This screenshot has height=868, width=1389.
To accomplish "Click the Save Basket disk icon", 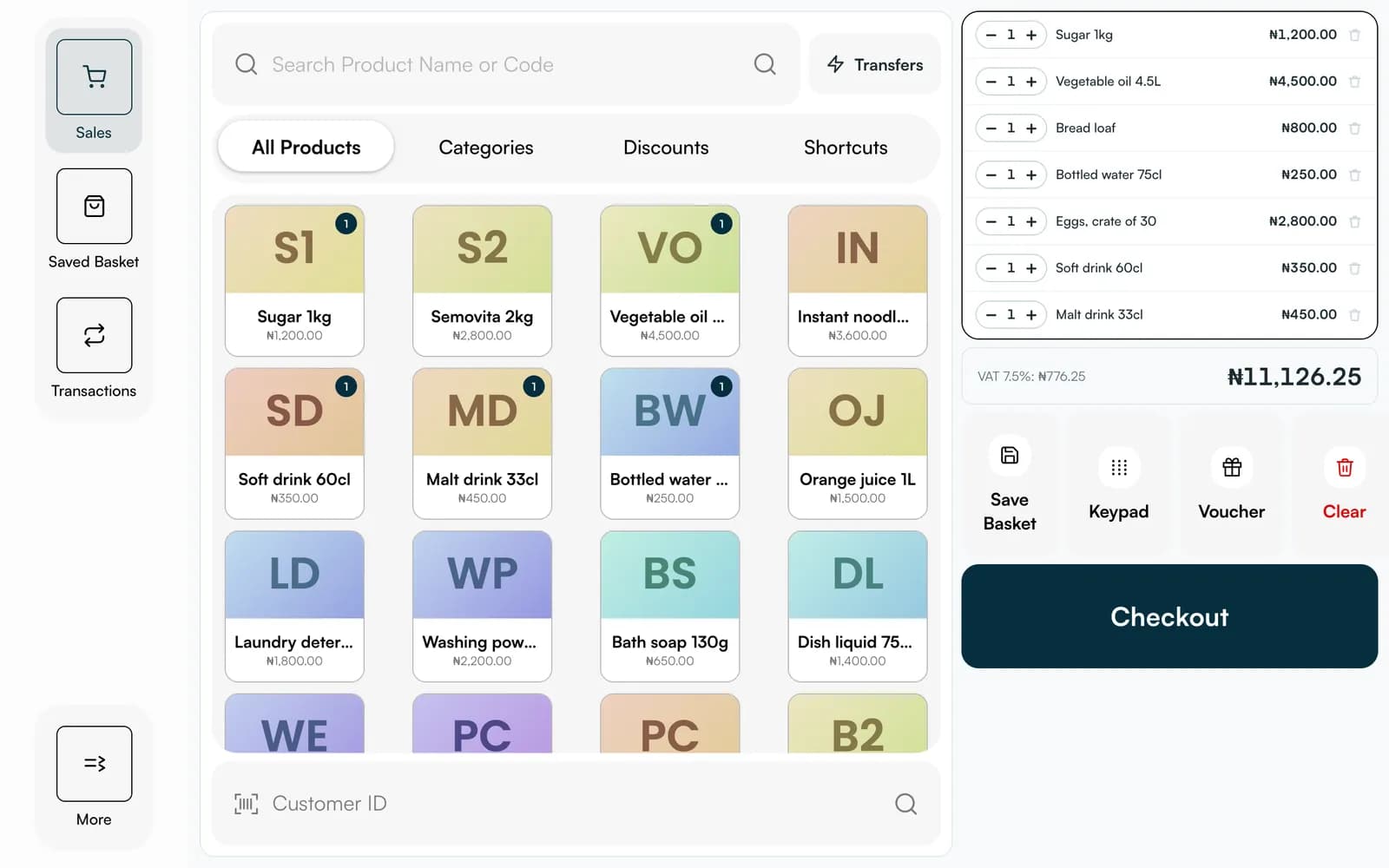I will click(1010, 455).
